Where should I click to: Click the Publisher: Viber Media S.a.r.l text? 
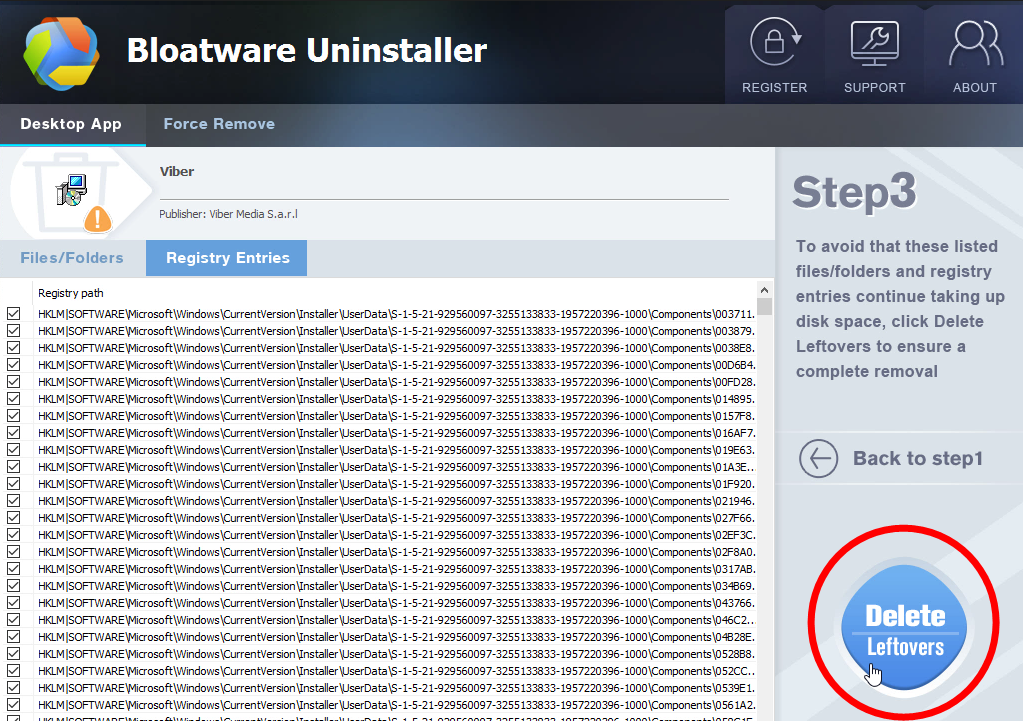[x=228, y=214]
